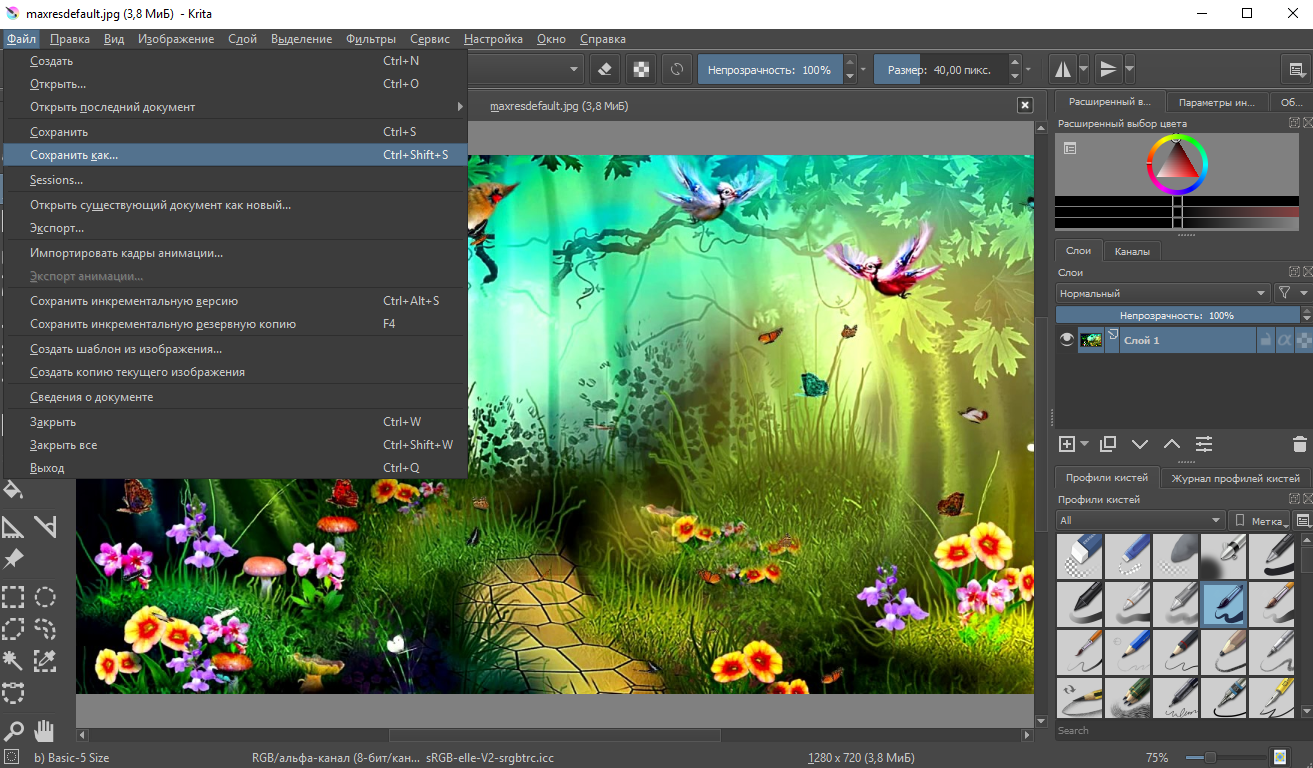Close the maxresdefault.jpg document tab
Screen dimensions: 1313x768
tap(1024, 105)
